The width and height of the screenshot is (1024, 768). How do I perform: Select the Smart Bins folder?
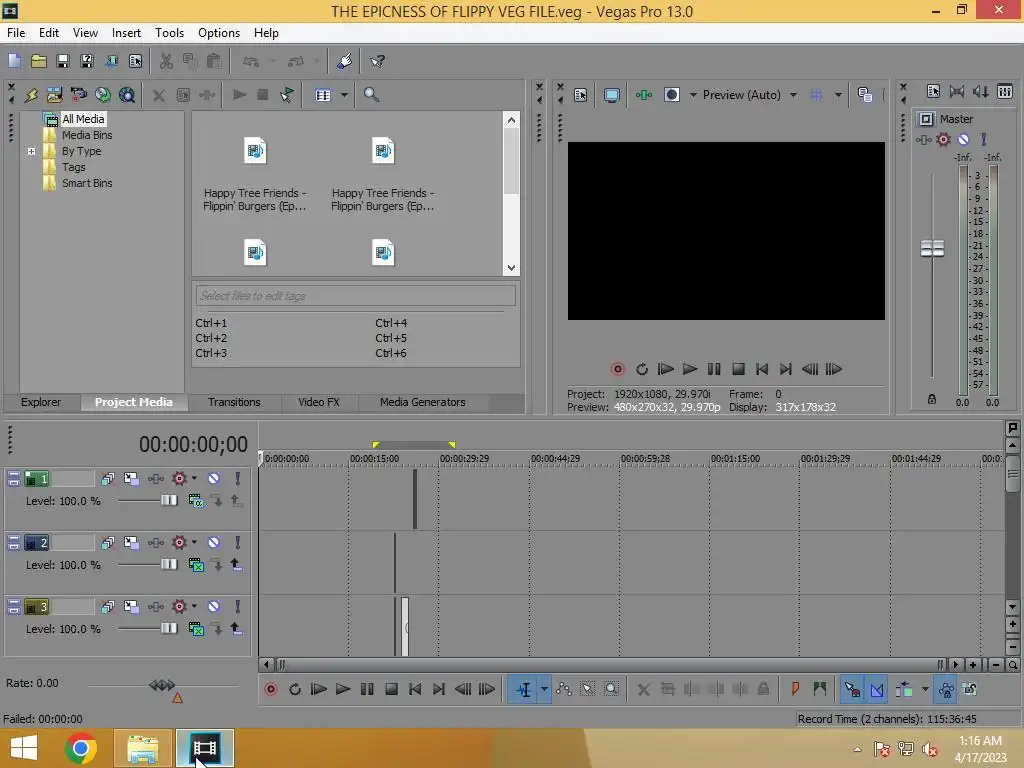(x=87, y=184)
